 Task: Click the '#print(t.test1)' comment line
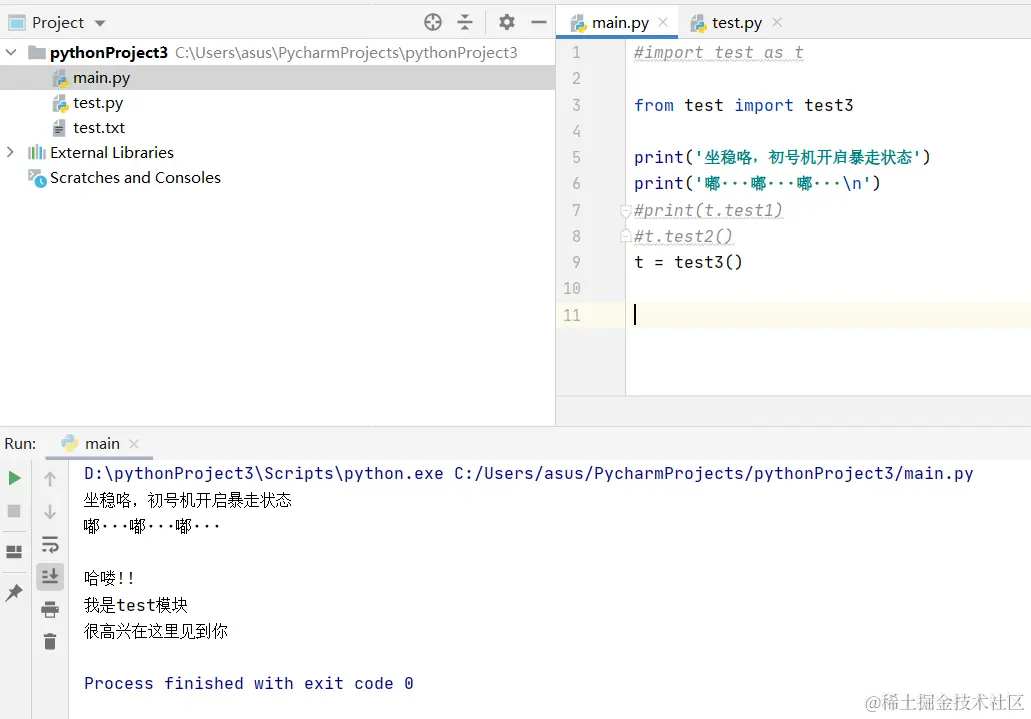[x=708, y=211]
